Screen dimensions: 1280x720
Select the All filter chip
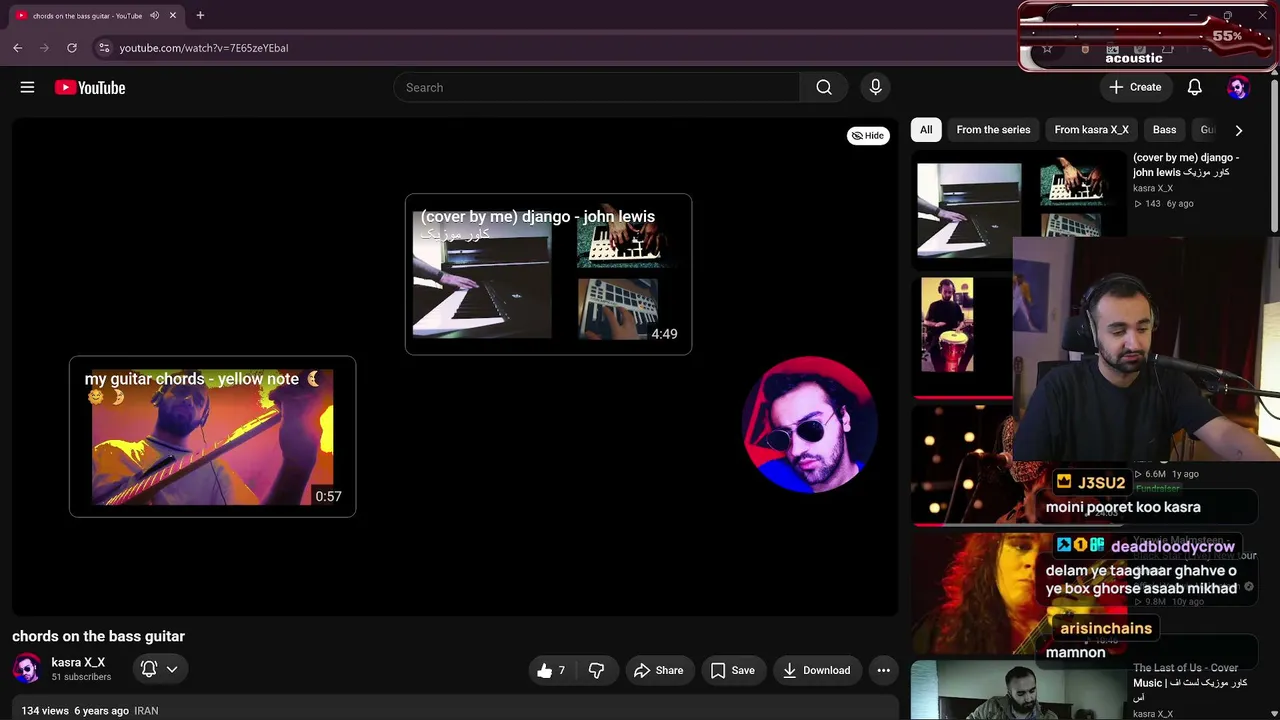pos(926,130)
